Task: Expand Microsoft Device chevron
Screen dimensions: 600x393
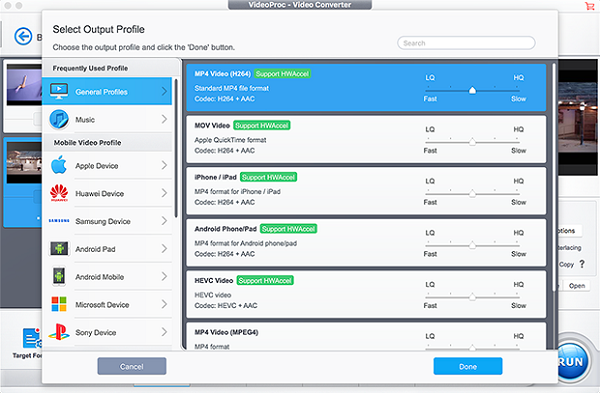Action: tap(164, 304)
